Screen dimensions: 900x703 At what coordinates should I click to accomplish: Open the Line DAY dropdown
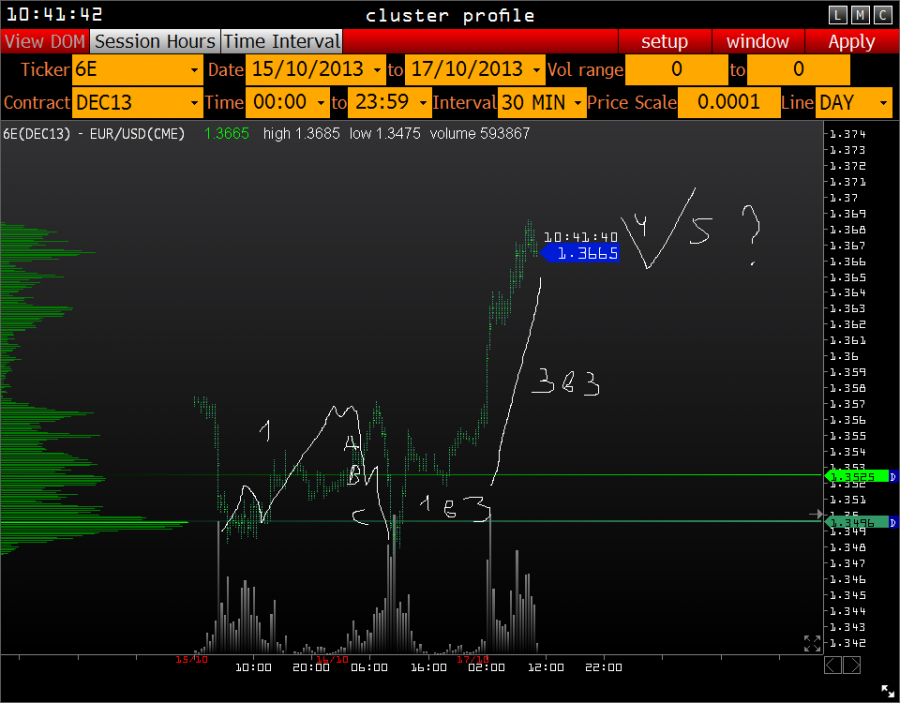(854, 102)
